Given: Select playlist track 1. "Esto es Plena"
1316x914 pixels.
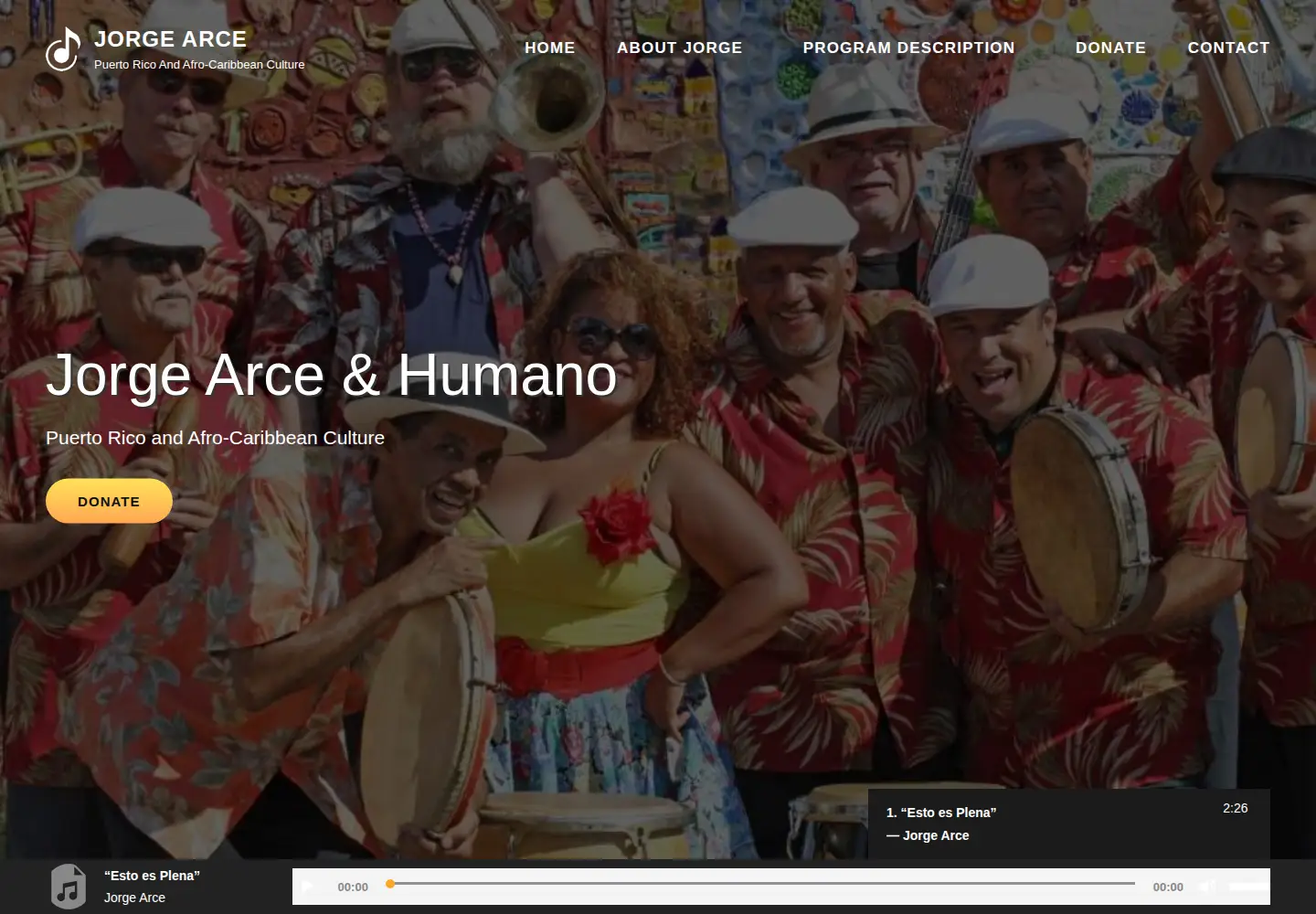Looking at the screenshot, I should 941,813.
